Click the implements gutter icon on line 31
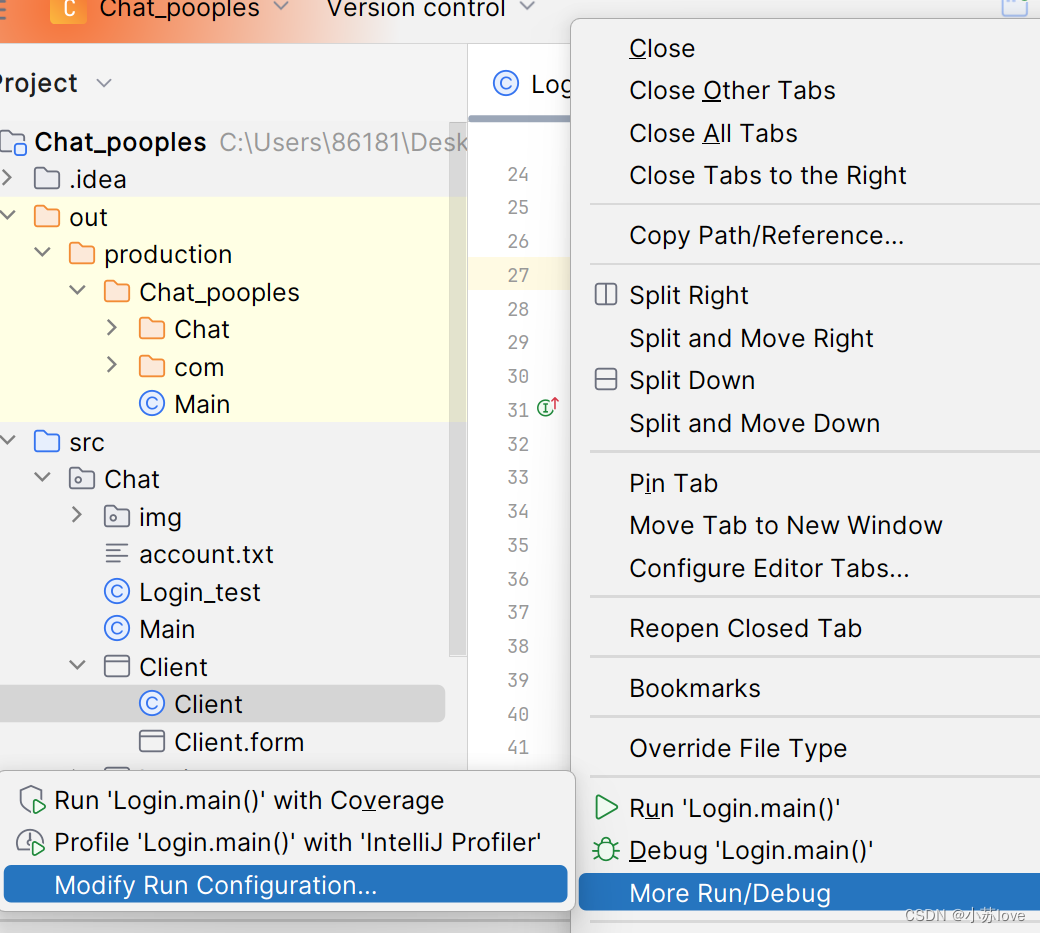Image resolution: width=1040 pixels, height=933 pixels. point(548,406)
